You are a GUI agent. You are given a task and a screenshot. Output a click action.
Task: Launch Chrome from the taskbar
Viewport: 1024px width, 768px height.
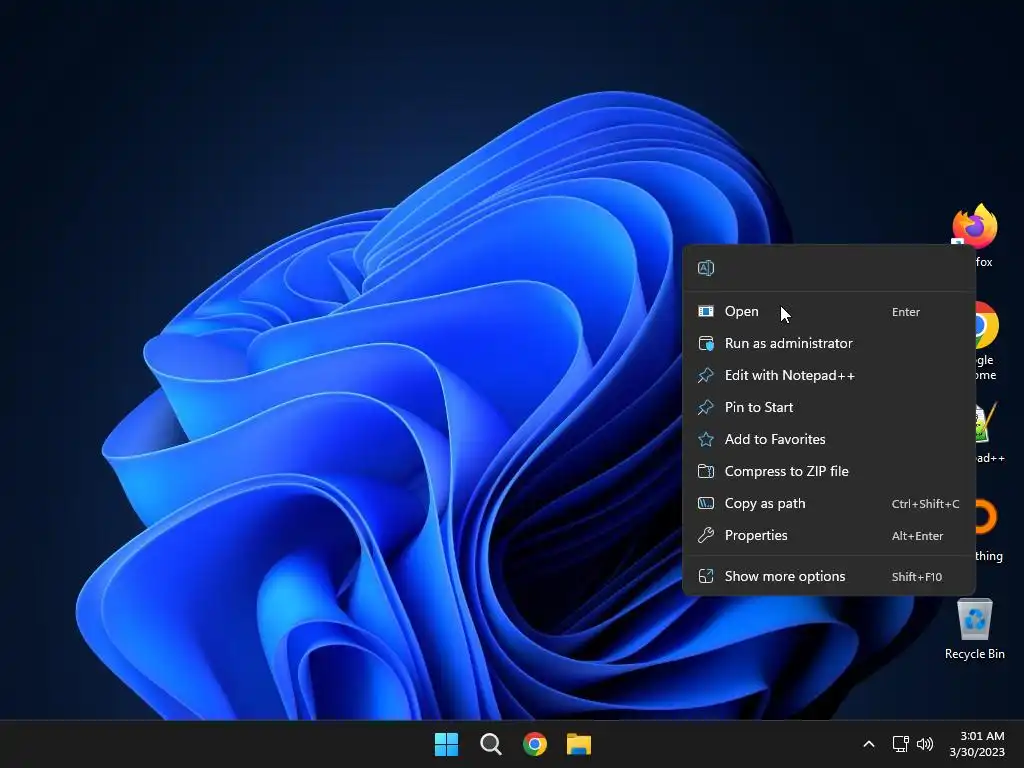point(535,744)
